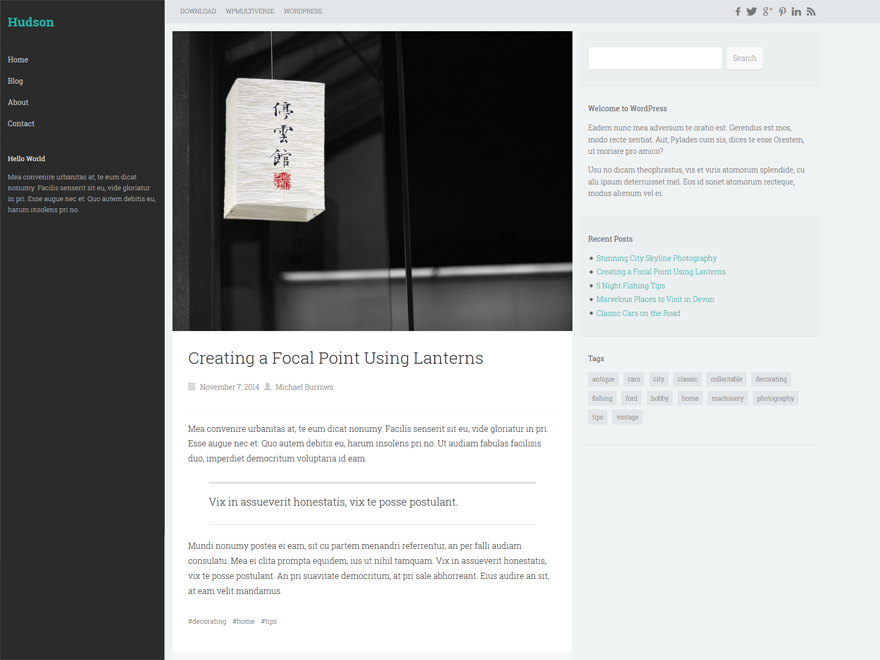The image size is (880, 660).
Task: Open the Contact page link
Action: coord(21,123)
